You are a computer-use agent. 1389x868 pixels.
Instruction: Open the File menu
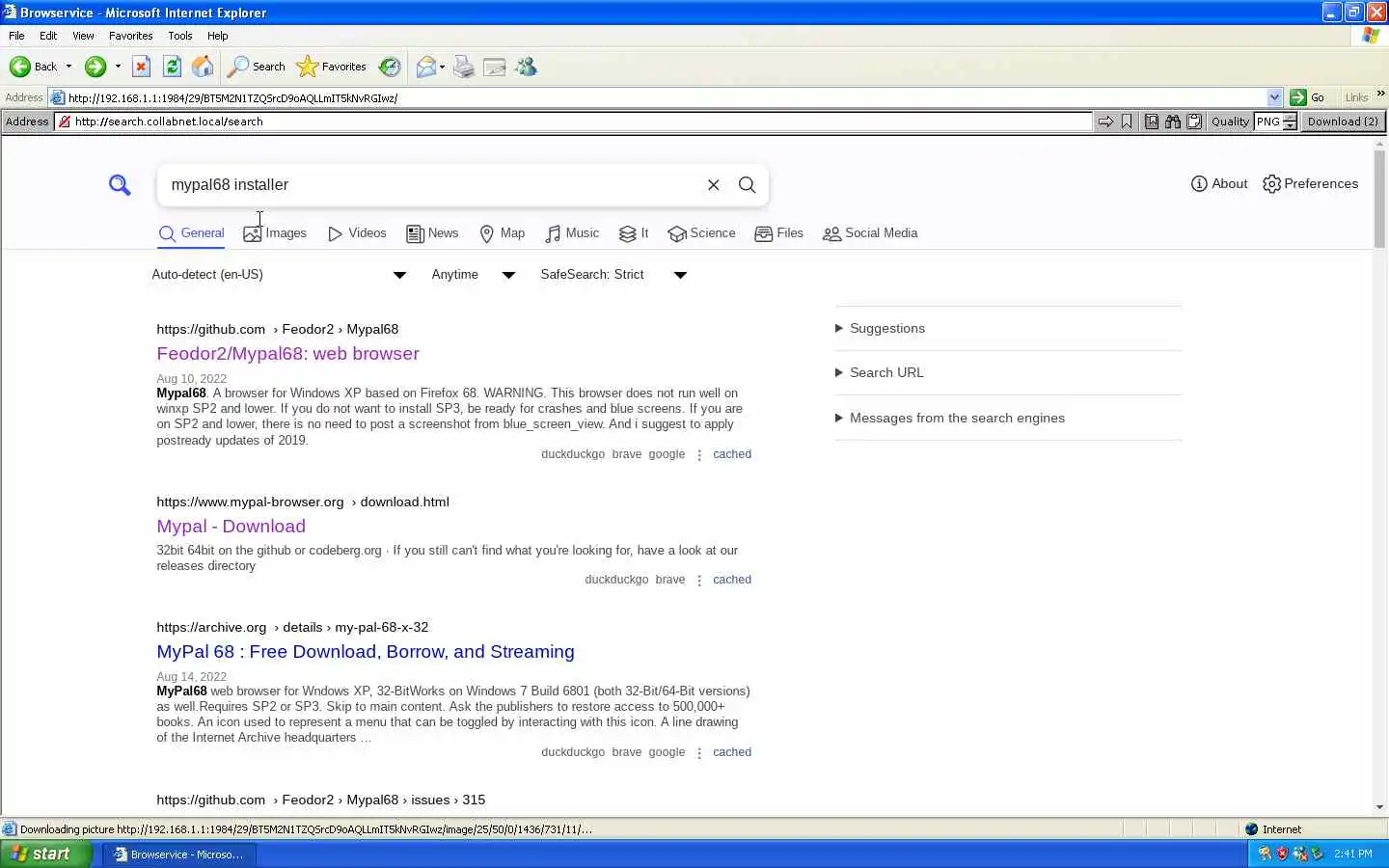tap(16, 36)
